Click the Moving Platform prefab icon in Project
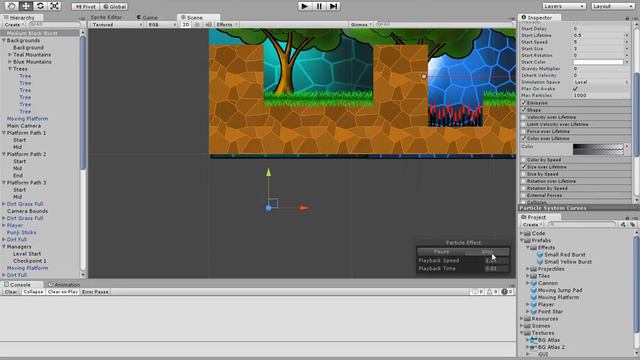The width and height of the screenshot is (640, 360). [533, 297]
